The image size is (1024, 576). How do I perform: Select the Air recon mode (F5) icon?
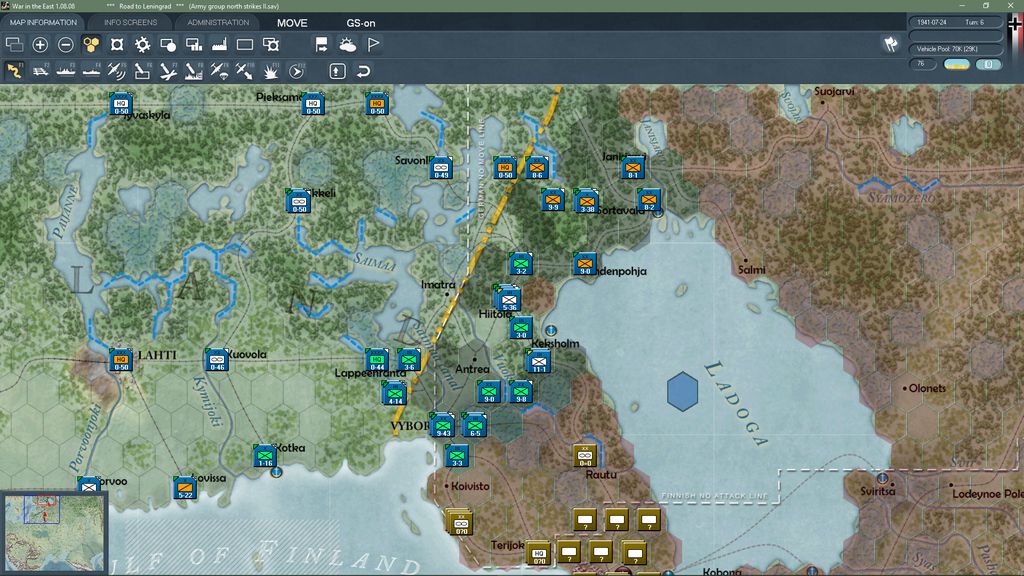coord(116,71)
